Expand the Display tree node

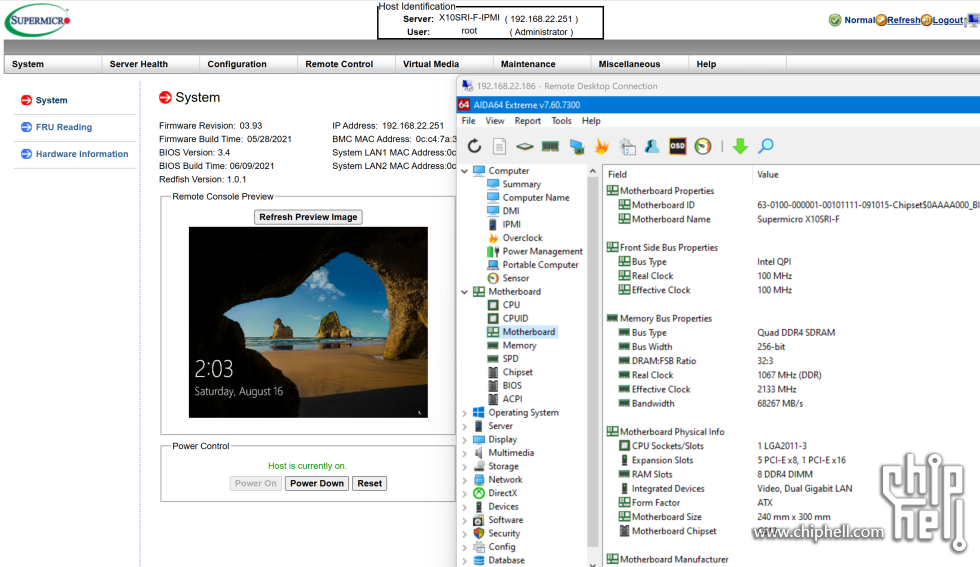(464, 439)
